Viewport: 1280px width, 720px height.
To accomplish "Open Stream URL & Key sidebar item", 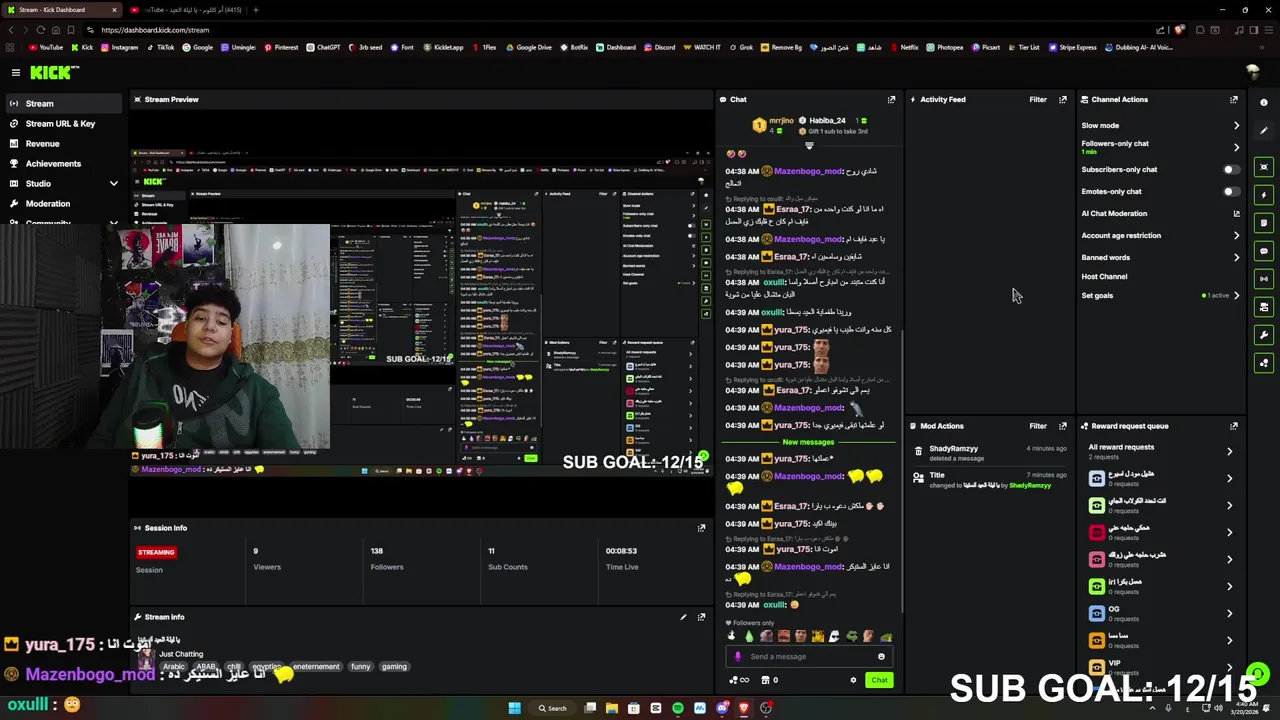I will click(64, 124).
